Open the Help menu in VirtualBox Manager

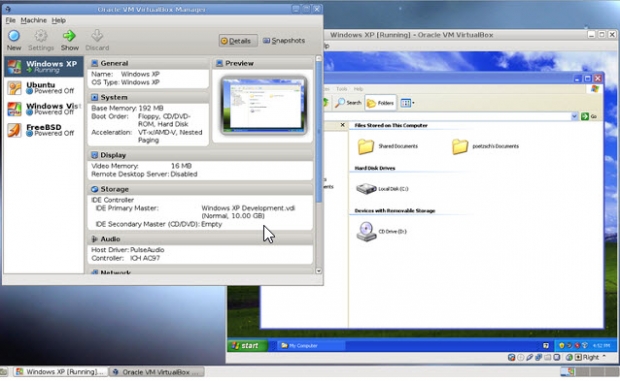(x=59, y=20)
